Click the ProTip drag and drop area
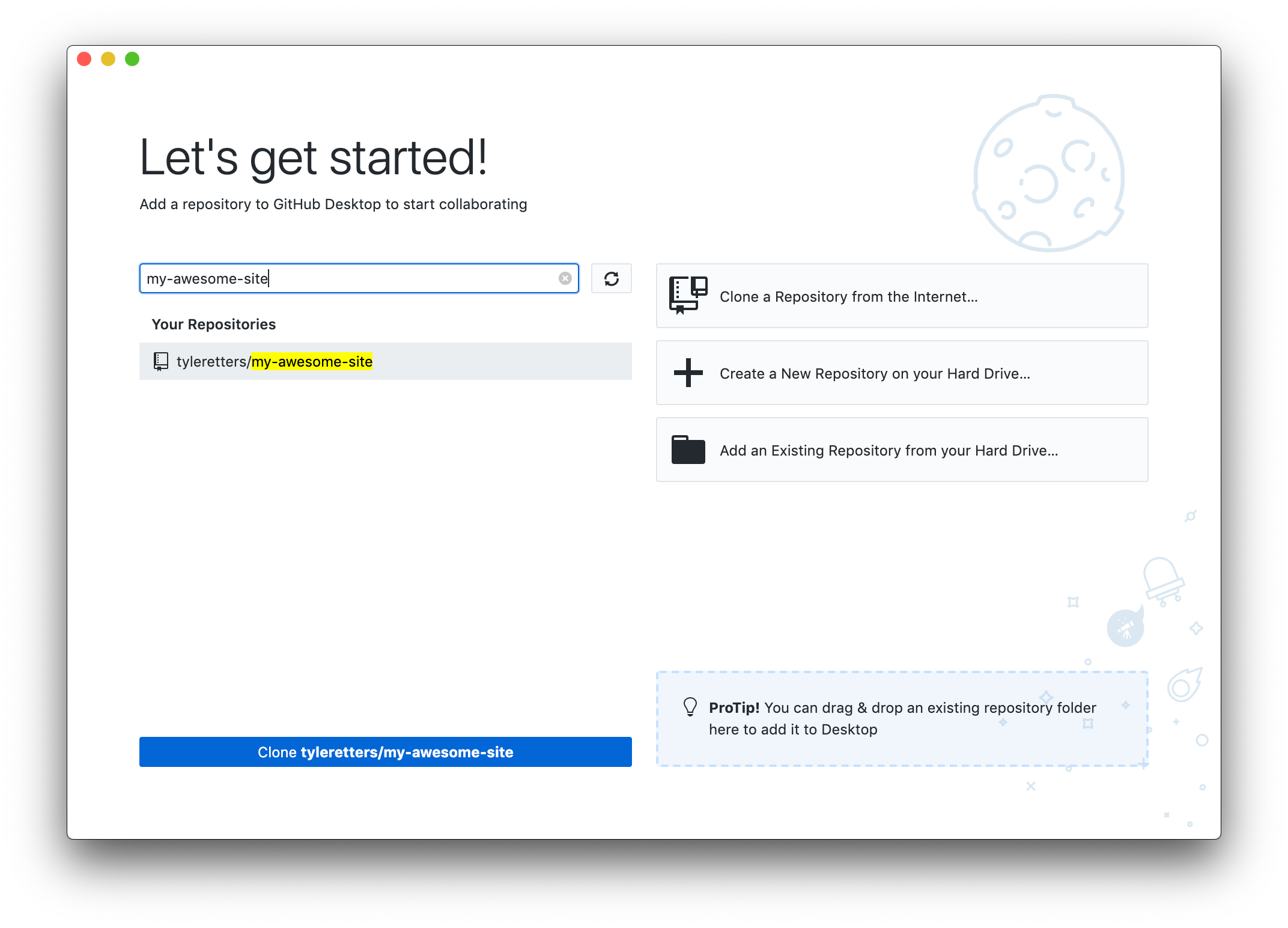The height and width of the screenshot is (928, 1288). [902, 719]
